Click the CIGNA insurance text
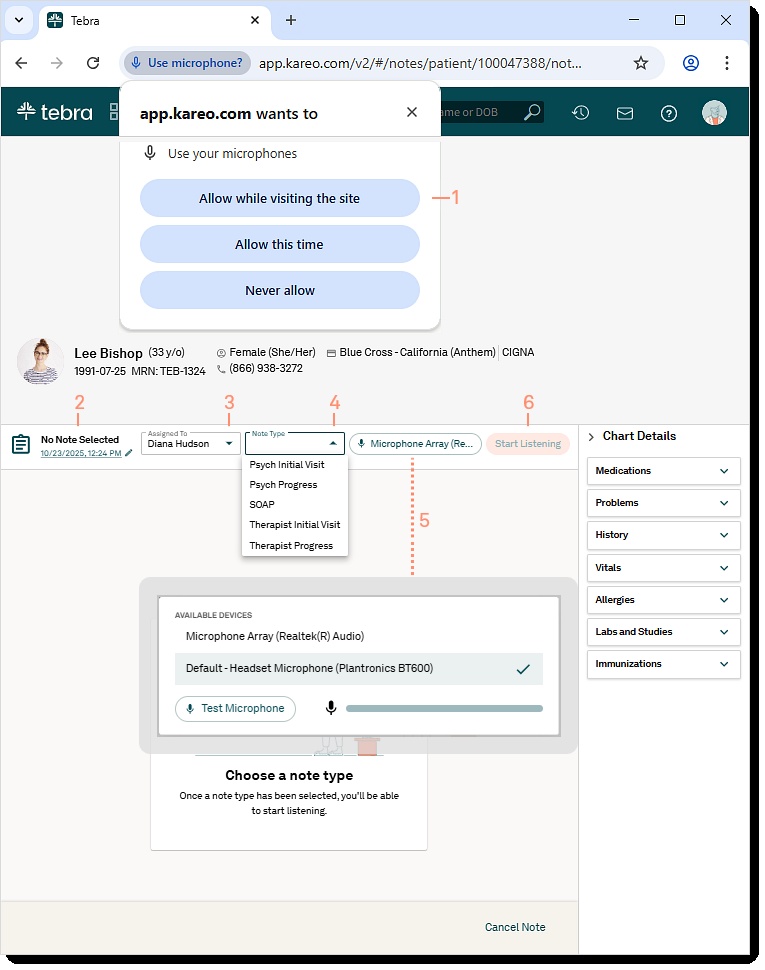The image size is (765, 970). tap(518, 352)
